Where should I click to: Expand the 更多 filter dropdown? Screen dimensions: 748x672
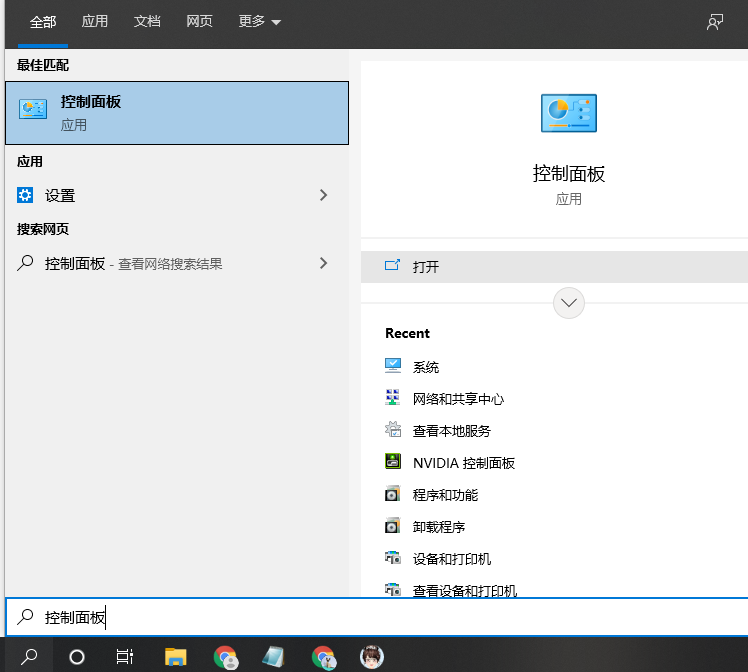(259, 21)
